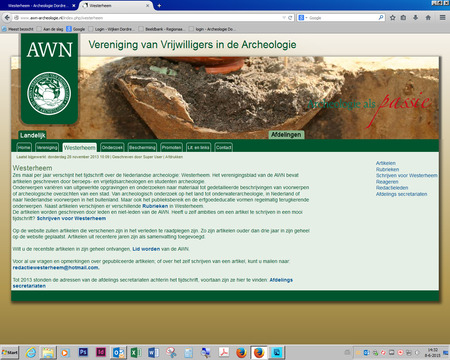The image size is (450, 360).
Task: Open the Home menu item
Action: pyautogui.click(x=24, y=147)
